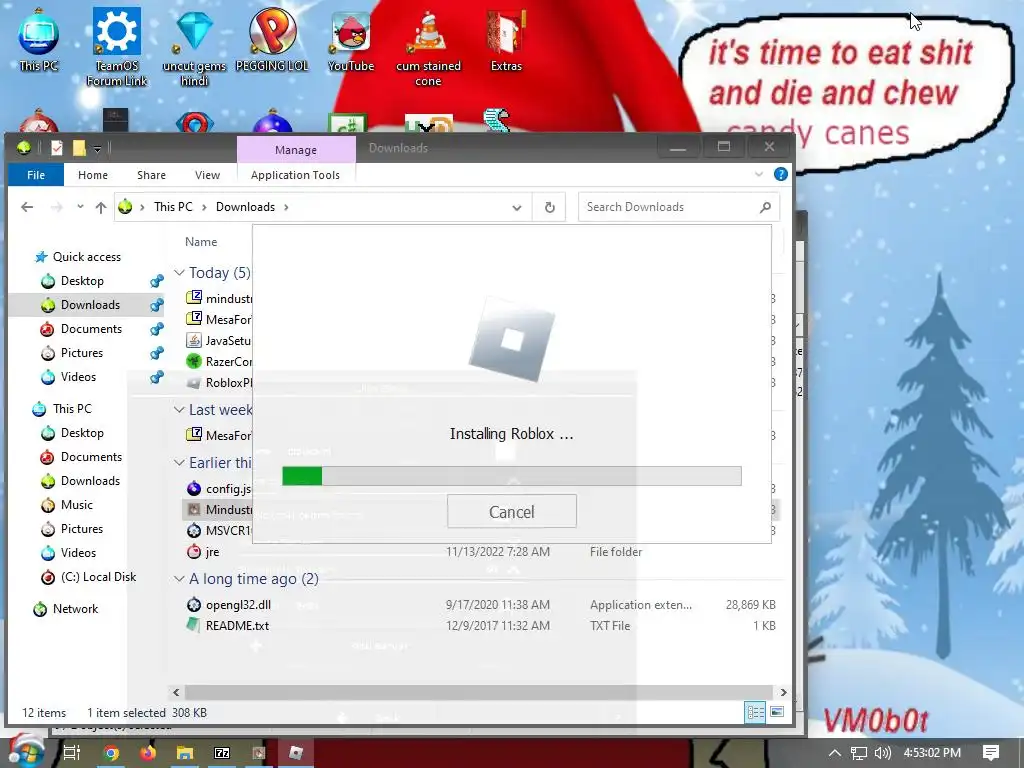
Task: Select Music under This PC
Action: click(x=76, y=505)
